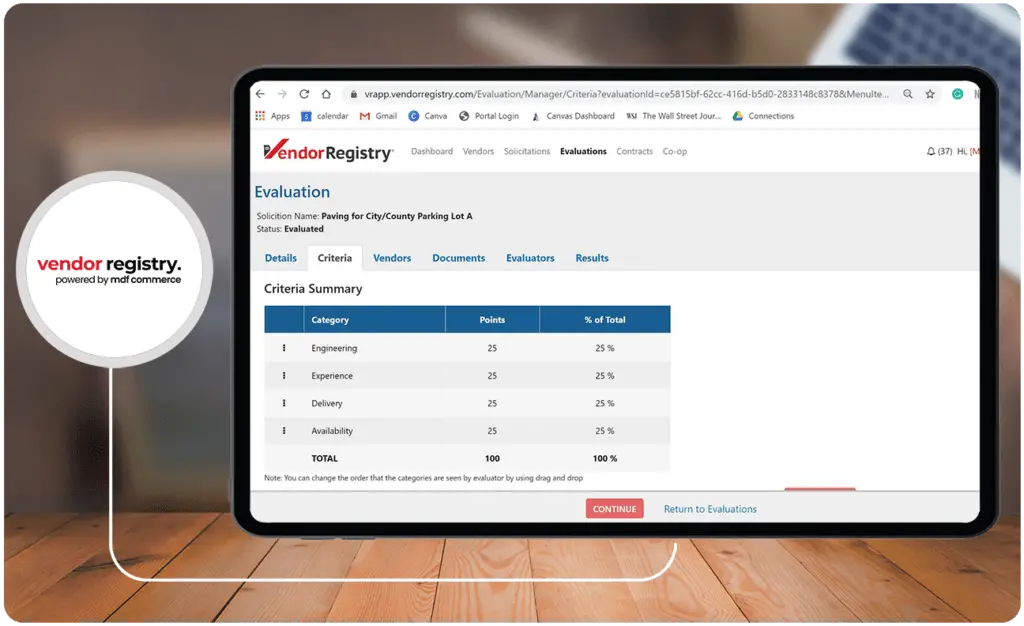This screenshot has height=626, width=1024.
Task: Open notifications bell showing 37
Action: 939,151
